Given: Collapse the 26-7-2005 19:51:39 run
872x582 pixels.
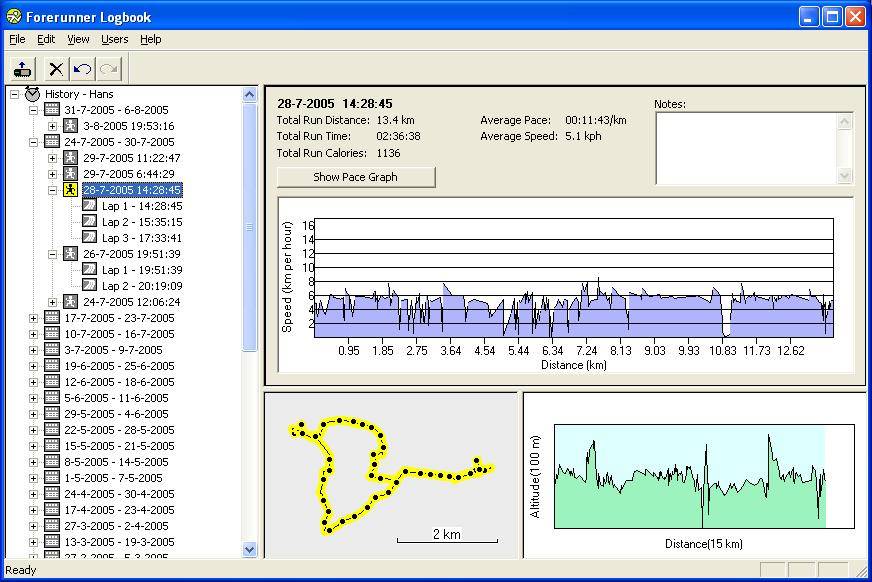Looking at the screenshot, I should point(52,255).
